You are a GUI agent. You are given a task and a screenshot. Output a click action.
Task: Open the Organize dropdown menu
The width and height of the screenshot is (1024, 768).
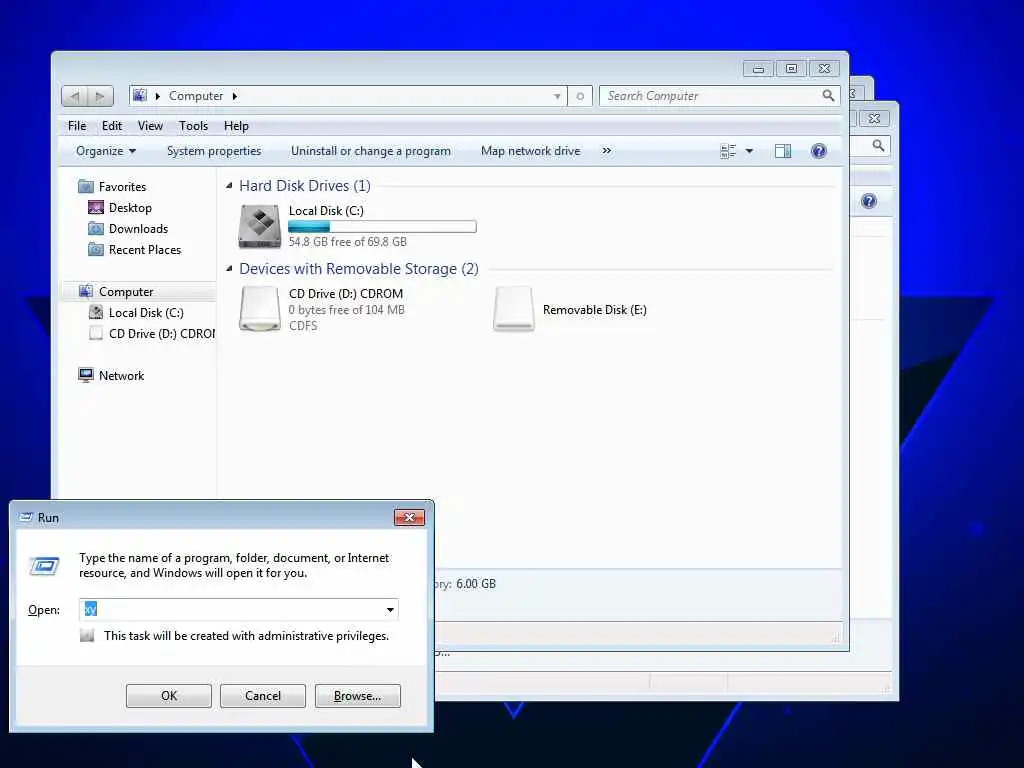[x=106, y=151]
